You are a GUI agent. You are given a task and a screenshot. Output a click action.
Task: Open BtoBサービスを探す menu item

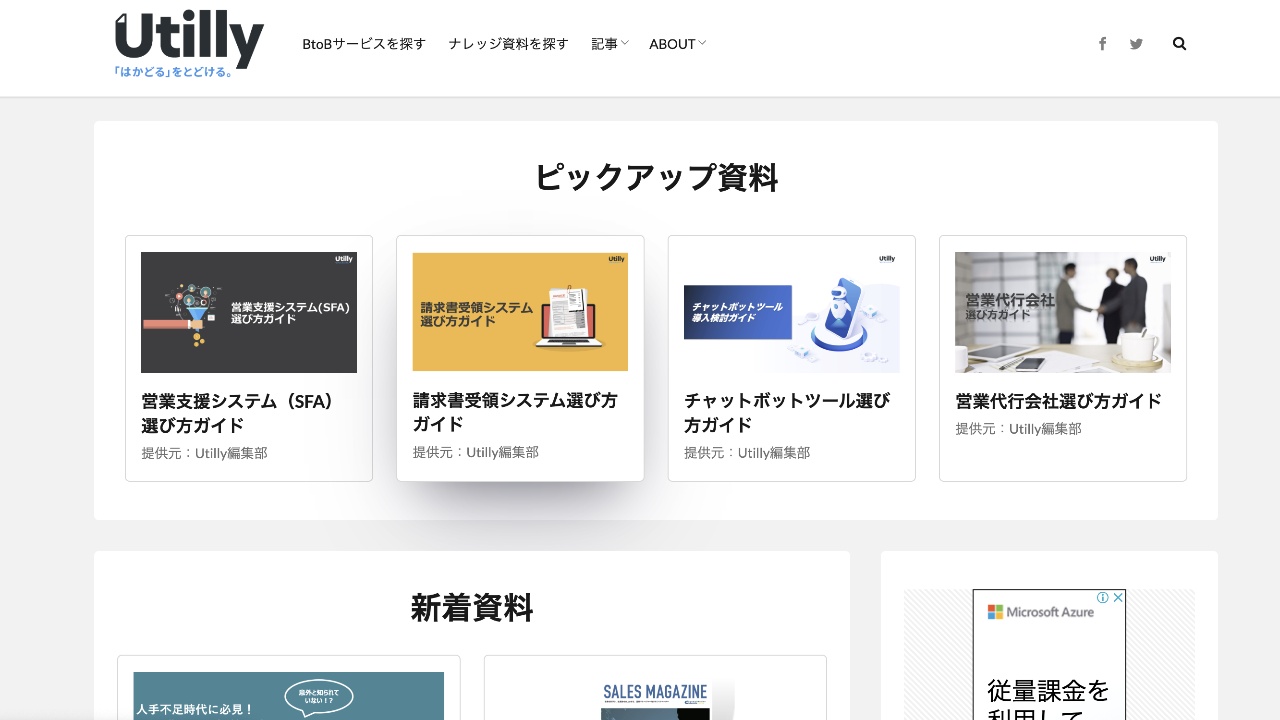tap(364, 44)
